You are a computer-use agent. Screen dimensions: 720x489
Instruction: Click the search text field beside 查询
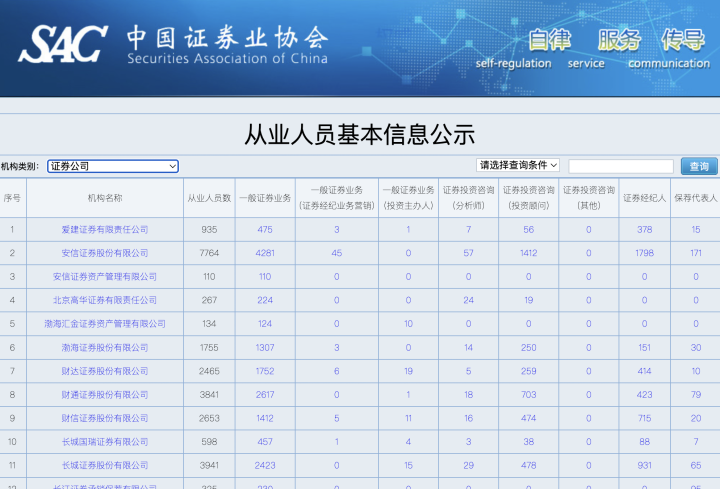621,166
